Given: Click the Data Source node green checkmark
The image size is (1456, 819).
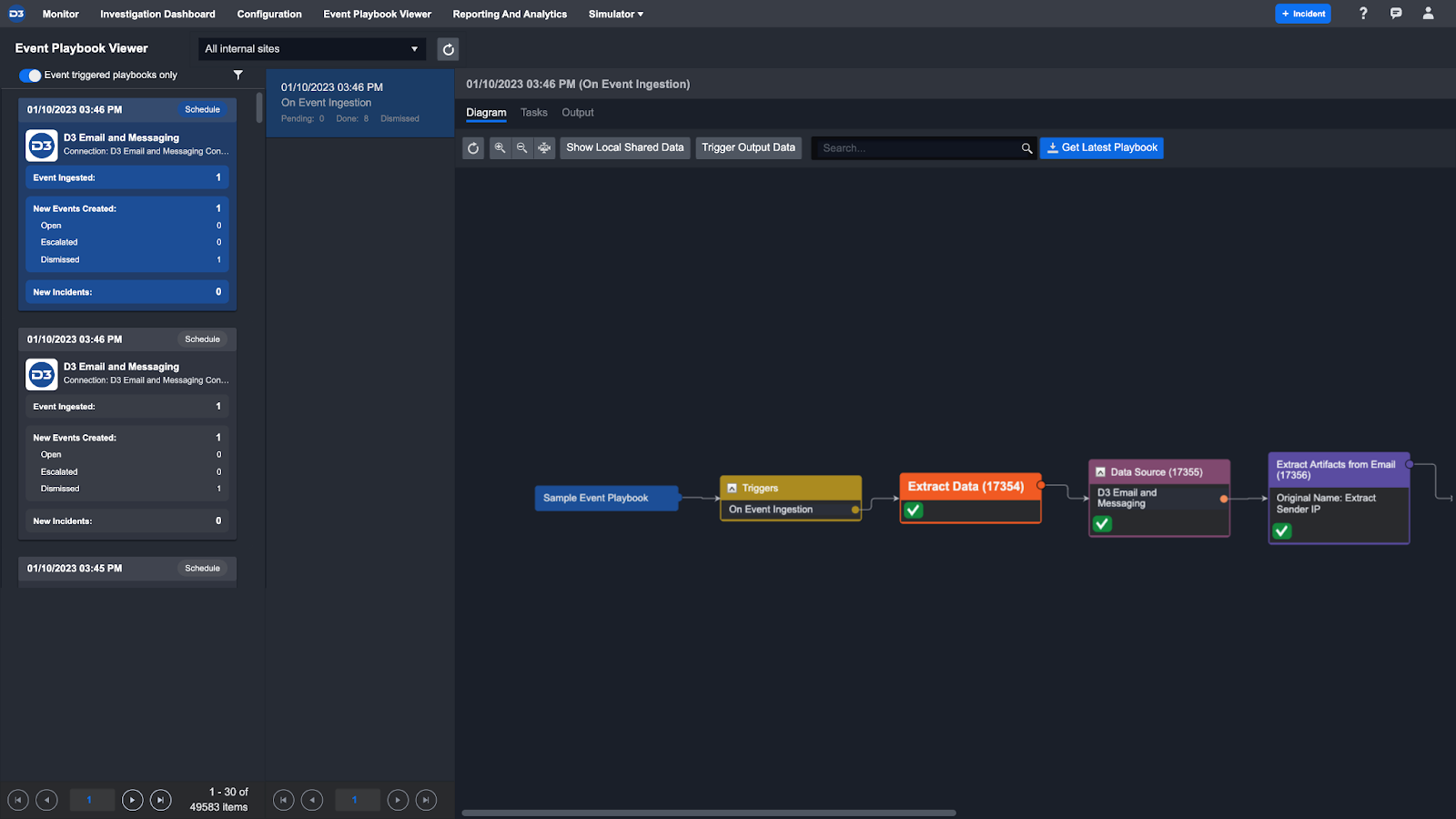Looking at the screenshot, I should point(1102,523).
